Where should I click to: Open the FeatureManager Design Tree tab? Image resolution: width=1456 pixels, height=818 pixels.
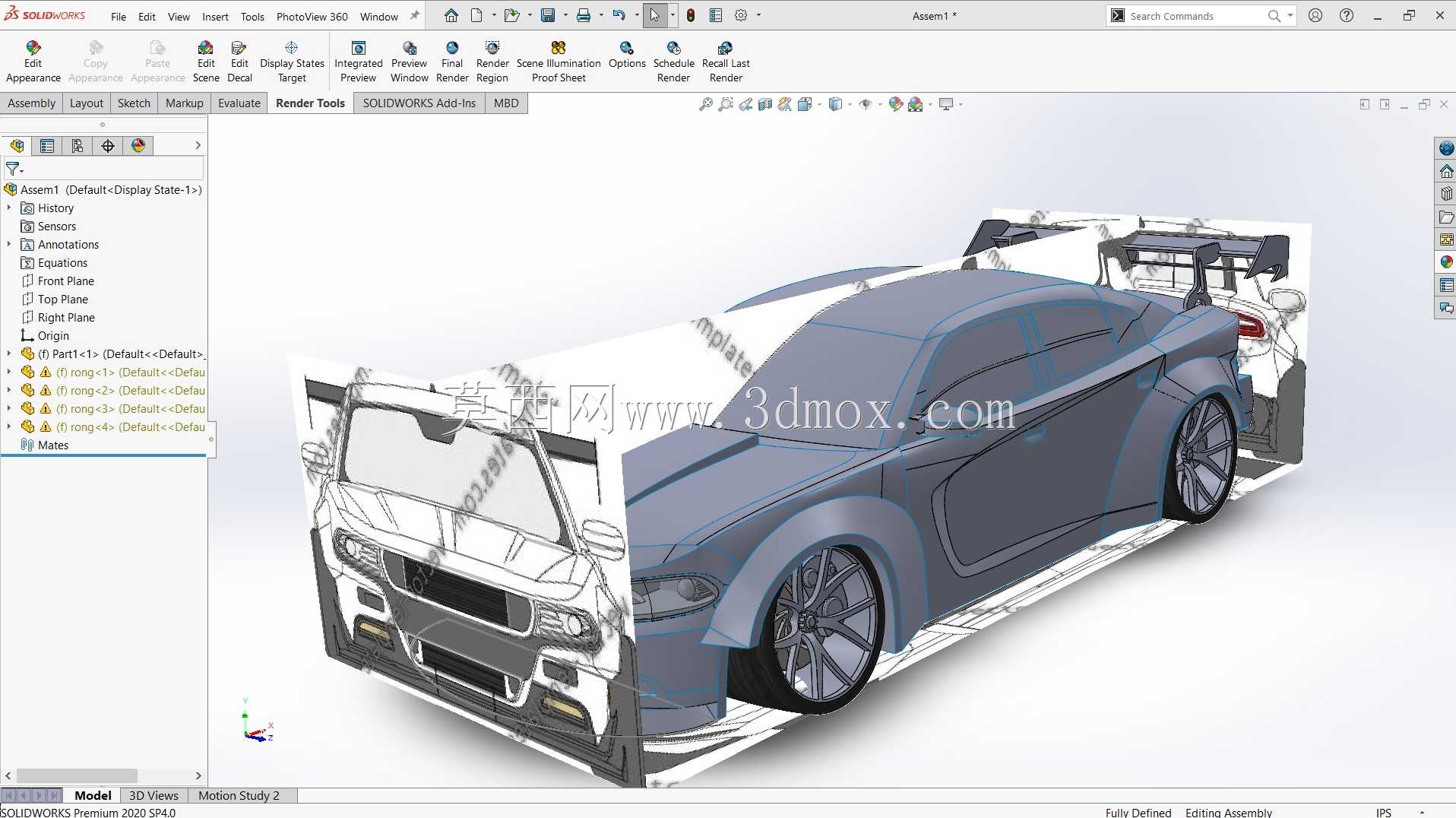coord(17,146)
